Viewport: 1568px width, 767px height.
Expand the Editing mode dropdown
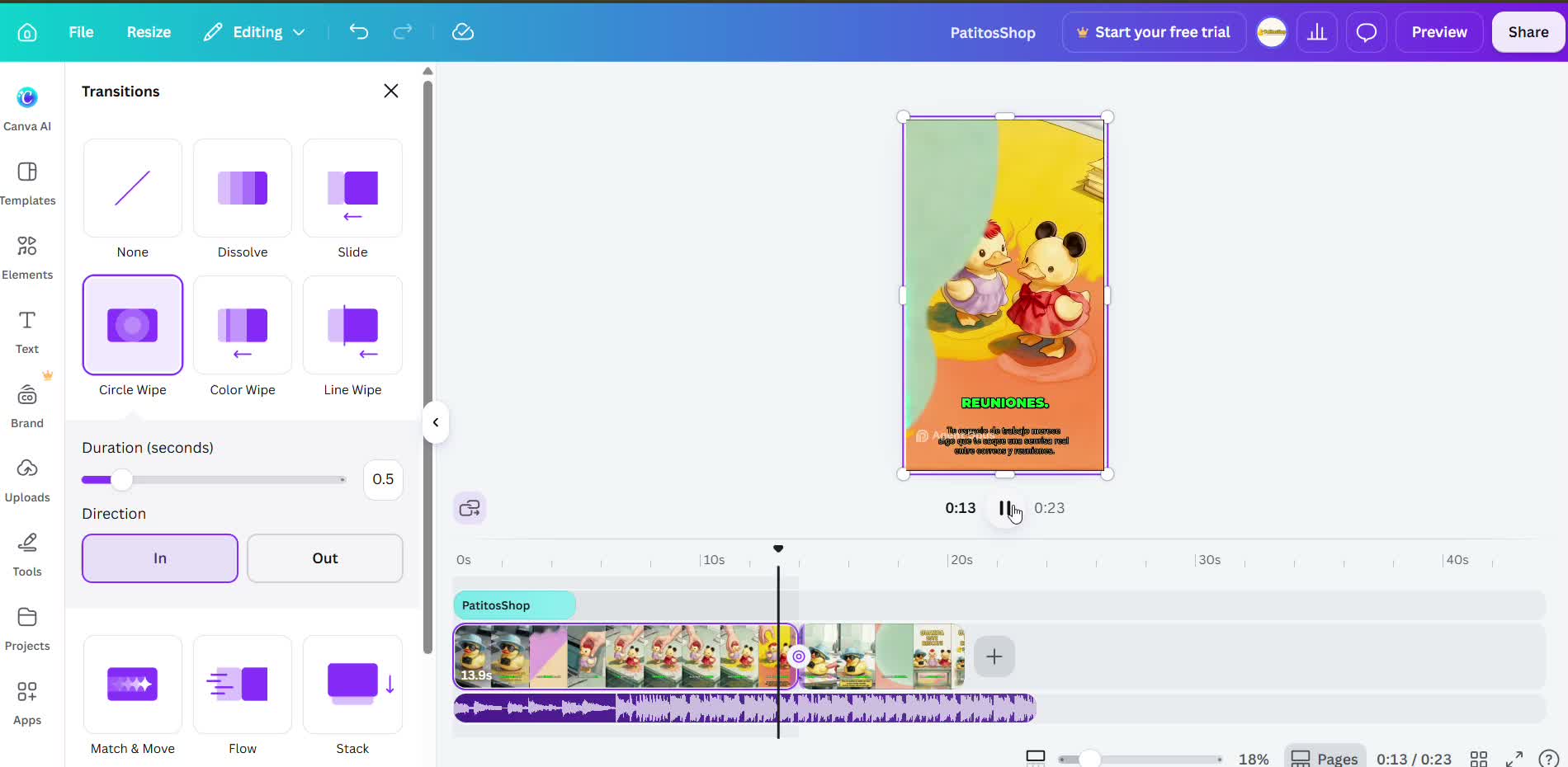254,32
